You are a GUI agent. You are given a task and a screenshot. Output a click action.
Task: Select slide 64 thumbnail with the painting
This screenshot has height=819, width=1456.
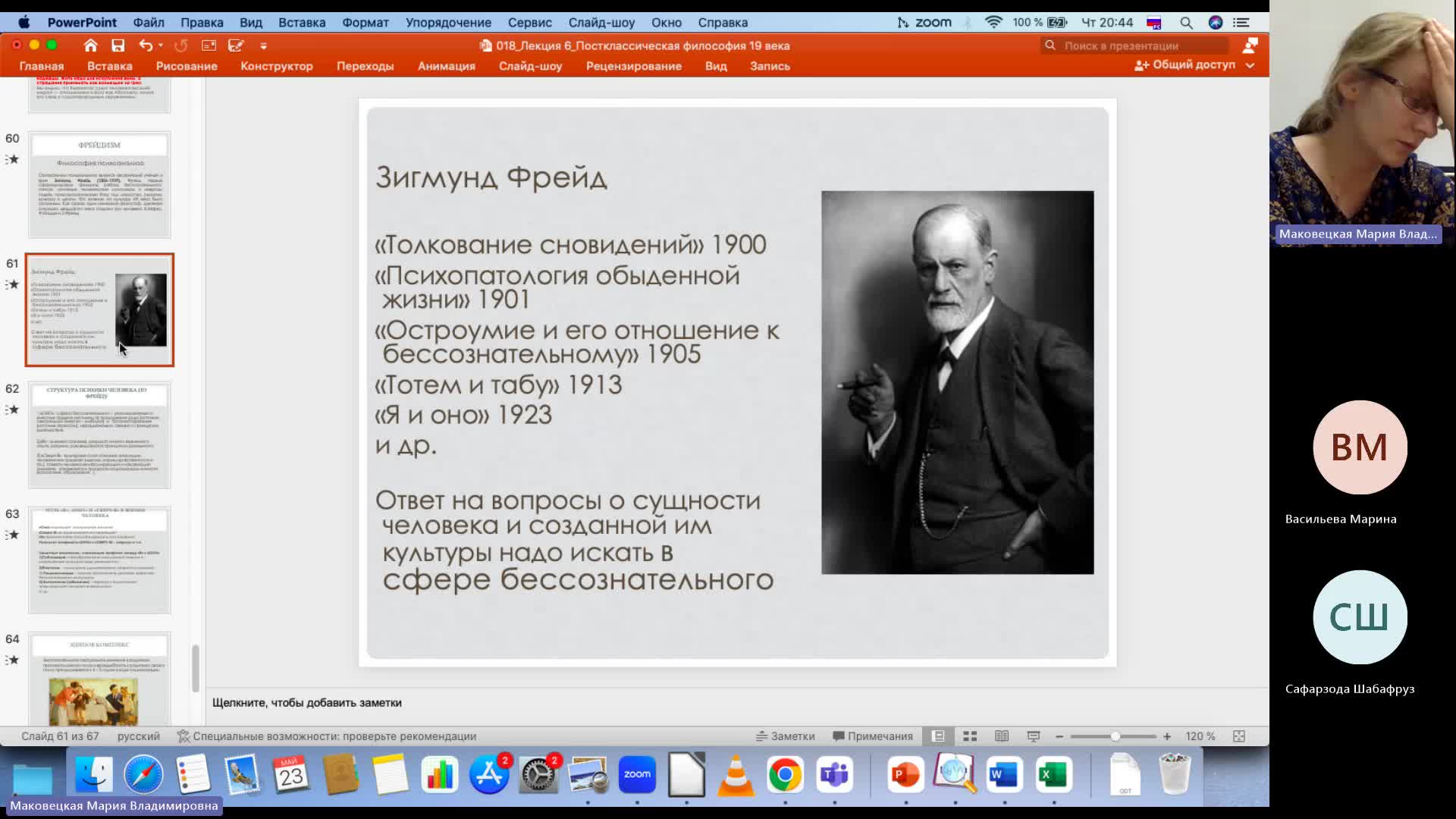[x=99, y=679]
